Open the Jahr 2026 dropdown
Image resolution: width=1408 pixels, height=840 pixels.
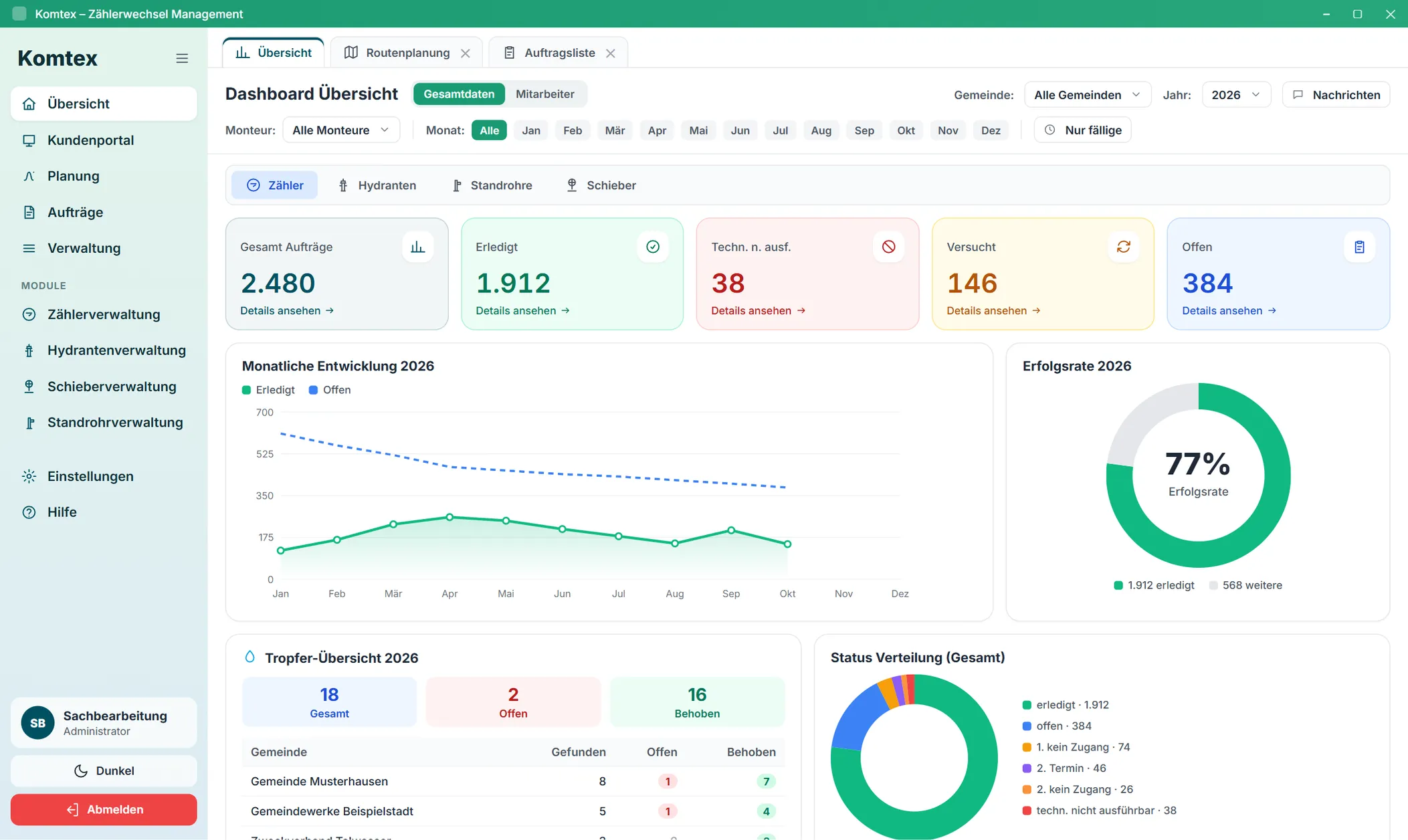coord(1236,95)
